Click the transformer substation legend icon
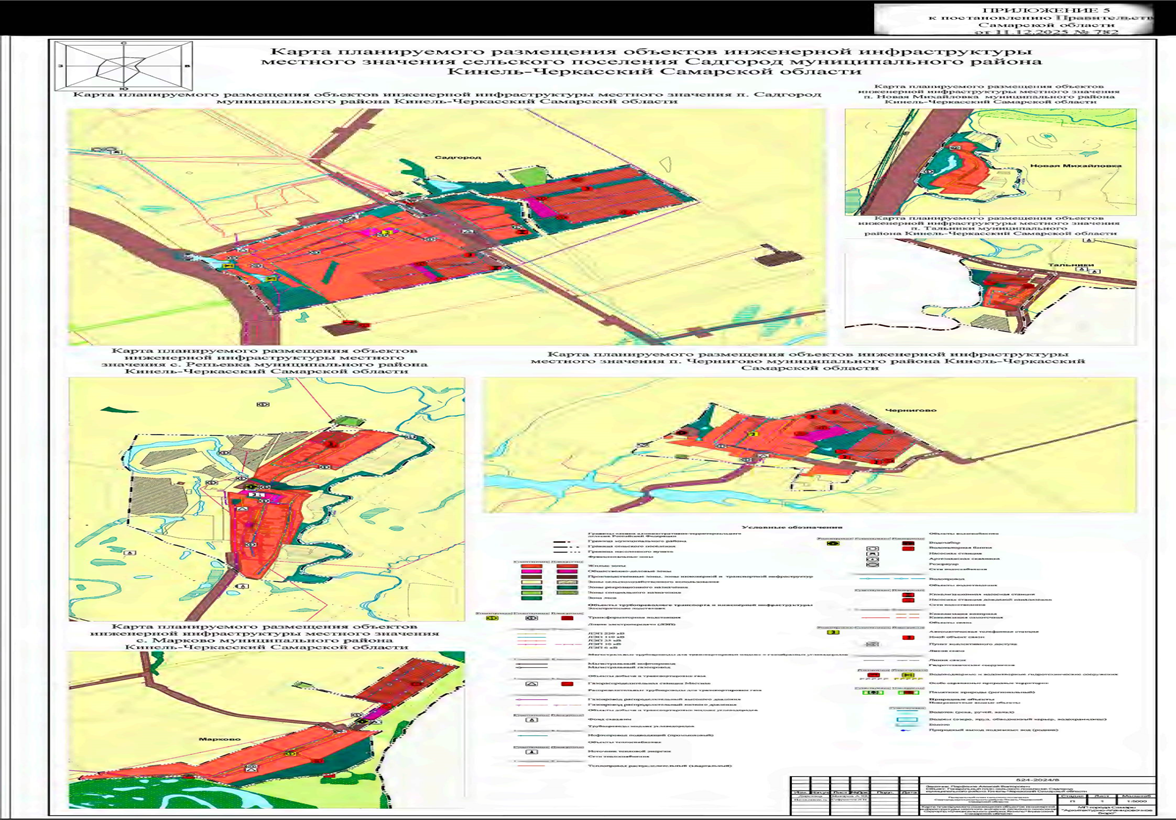The height and width of the screenshot is (820, 1176). point(520,619)
